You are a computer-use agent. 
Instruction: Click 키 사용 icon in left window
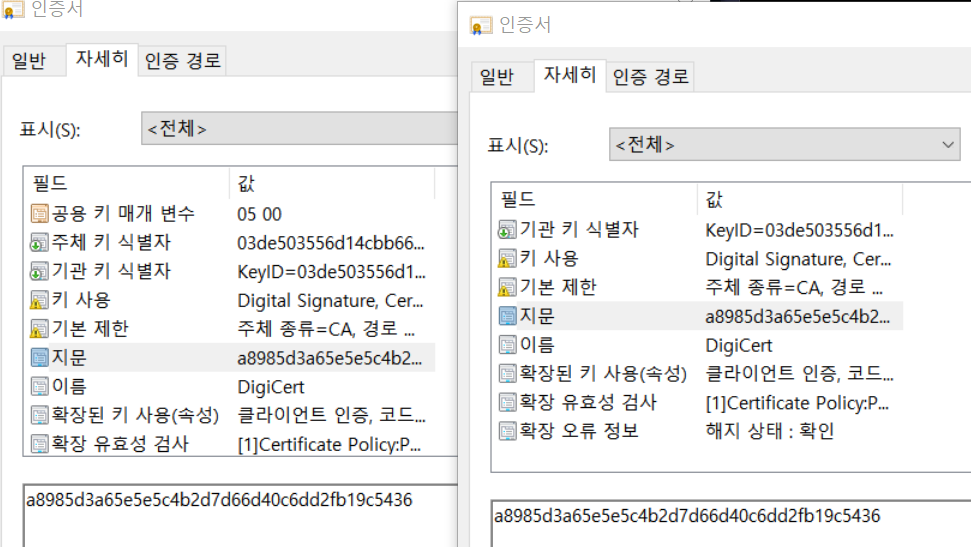(x=39, y=300)
